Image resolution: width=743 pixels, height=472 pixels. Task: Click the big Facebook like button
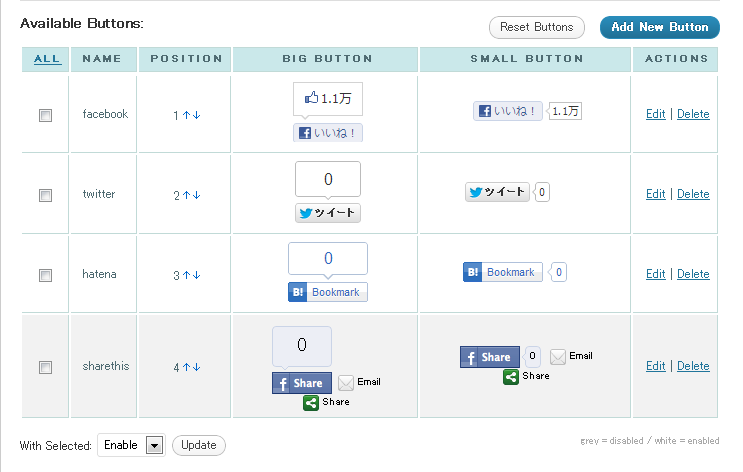328,132
